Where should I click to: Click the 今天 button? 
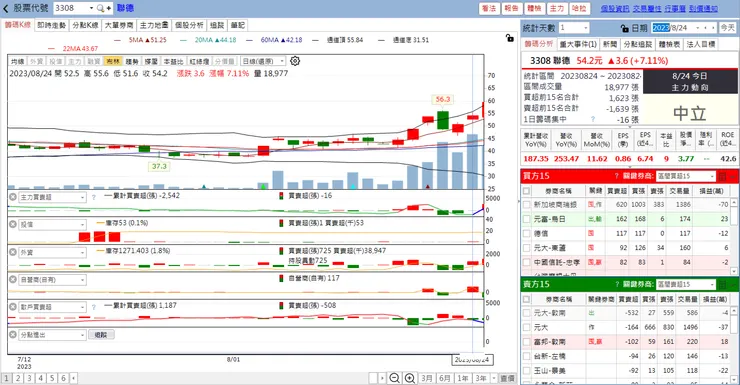727,28
